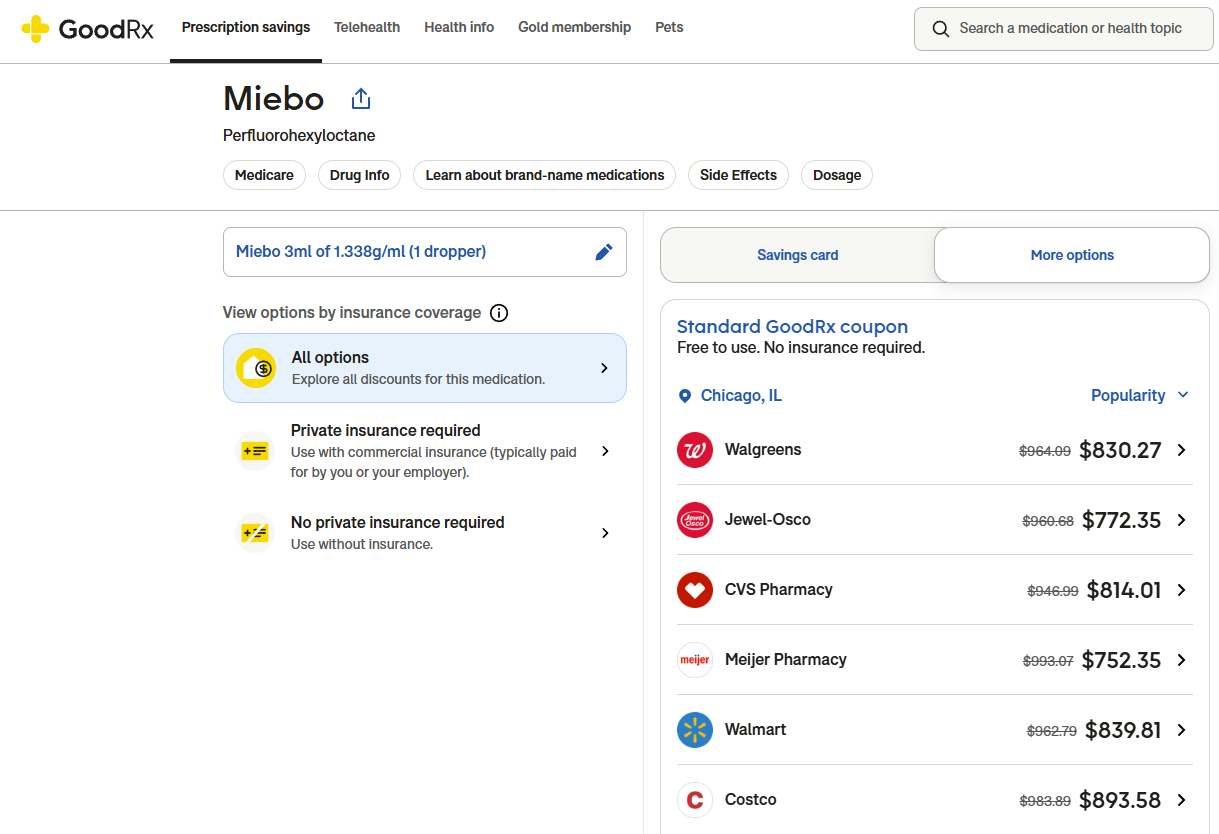Image resolution: width=1219 pixels, height=834 pixels.
Task: Click the Side Effects pill button
Action: pyautogui.click(x=738, y=175)
